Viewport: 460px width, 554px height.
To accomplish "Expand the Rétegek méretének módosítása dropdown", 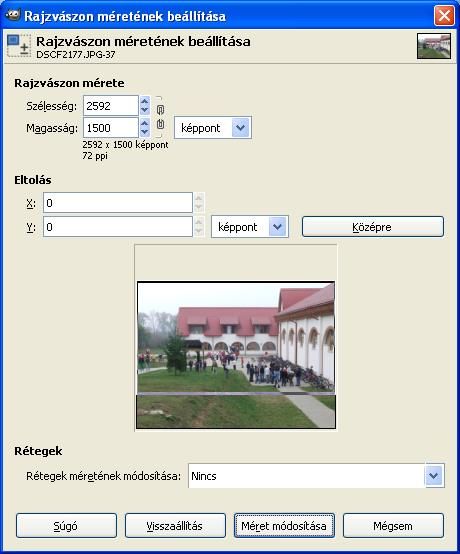I will click(x=316, y=476).
